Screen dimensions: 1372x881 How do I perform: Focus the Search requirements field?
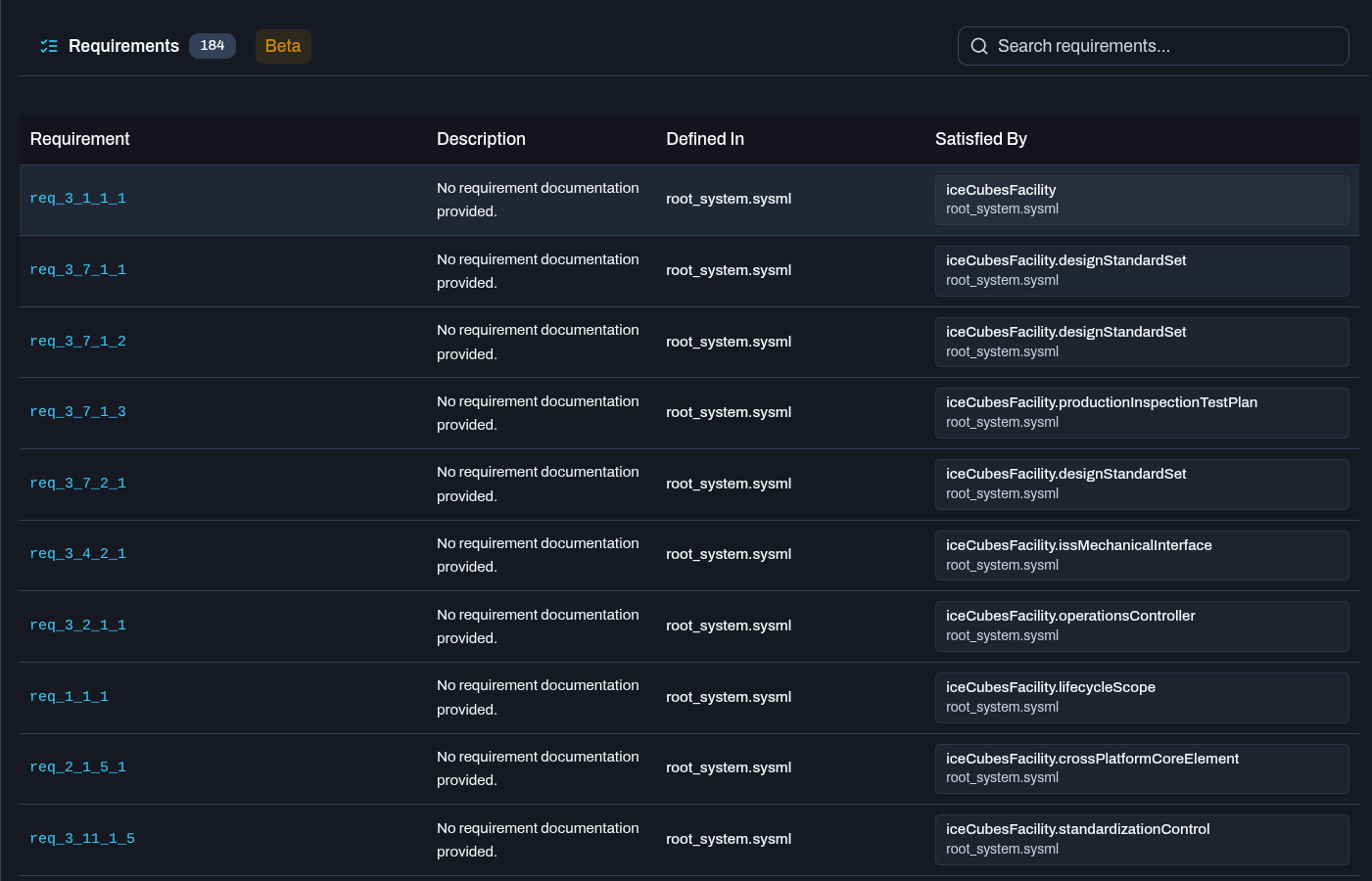(x=1153, y=46)
